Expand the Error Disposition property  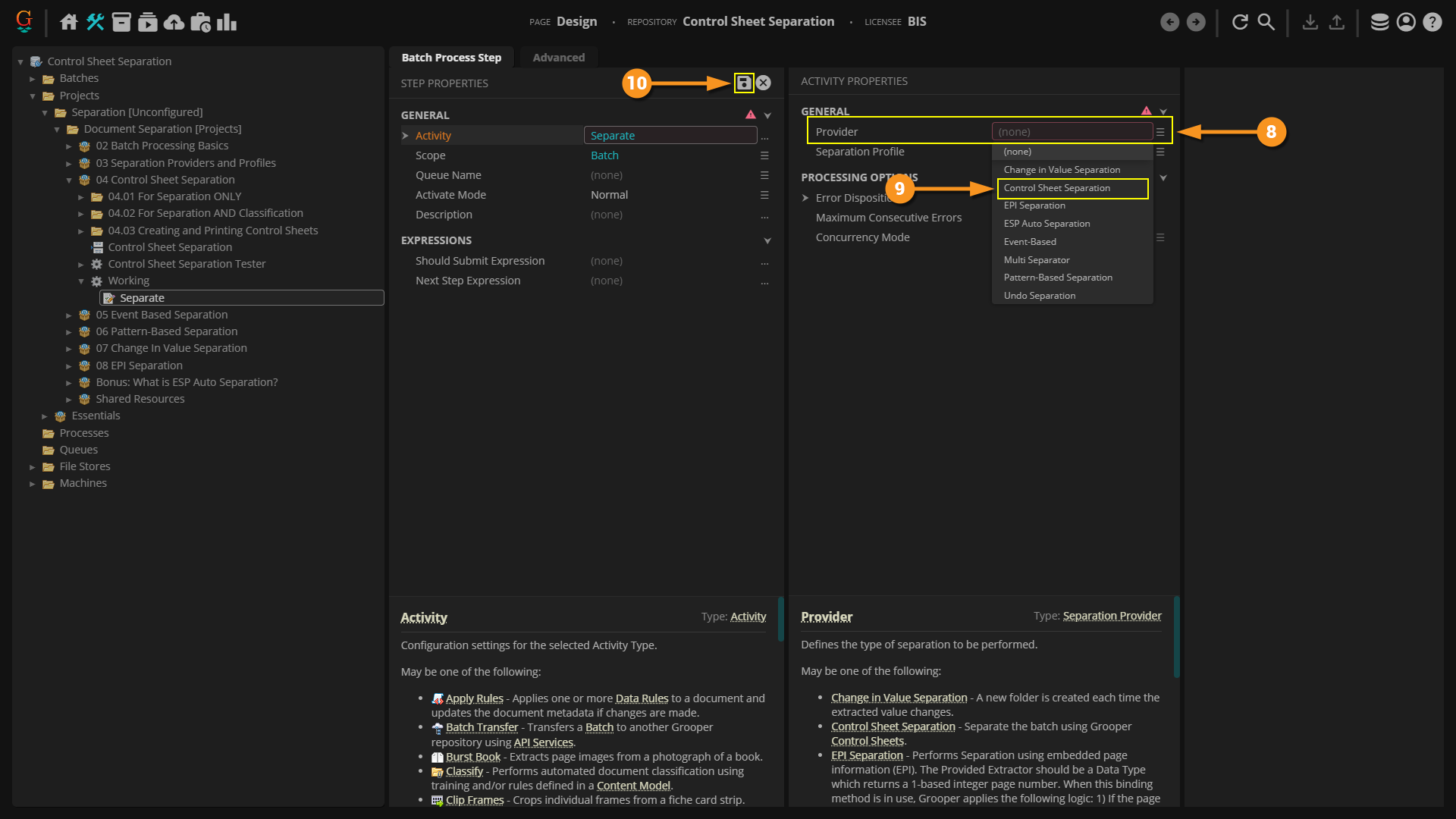coord(805,198)
